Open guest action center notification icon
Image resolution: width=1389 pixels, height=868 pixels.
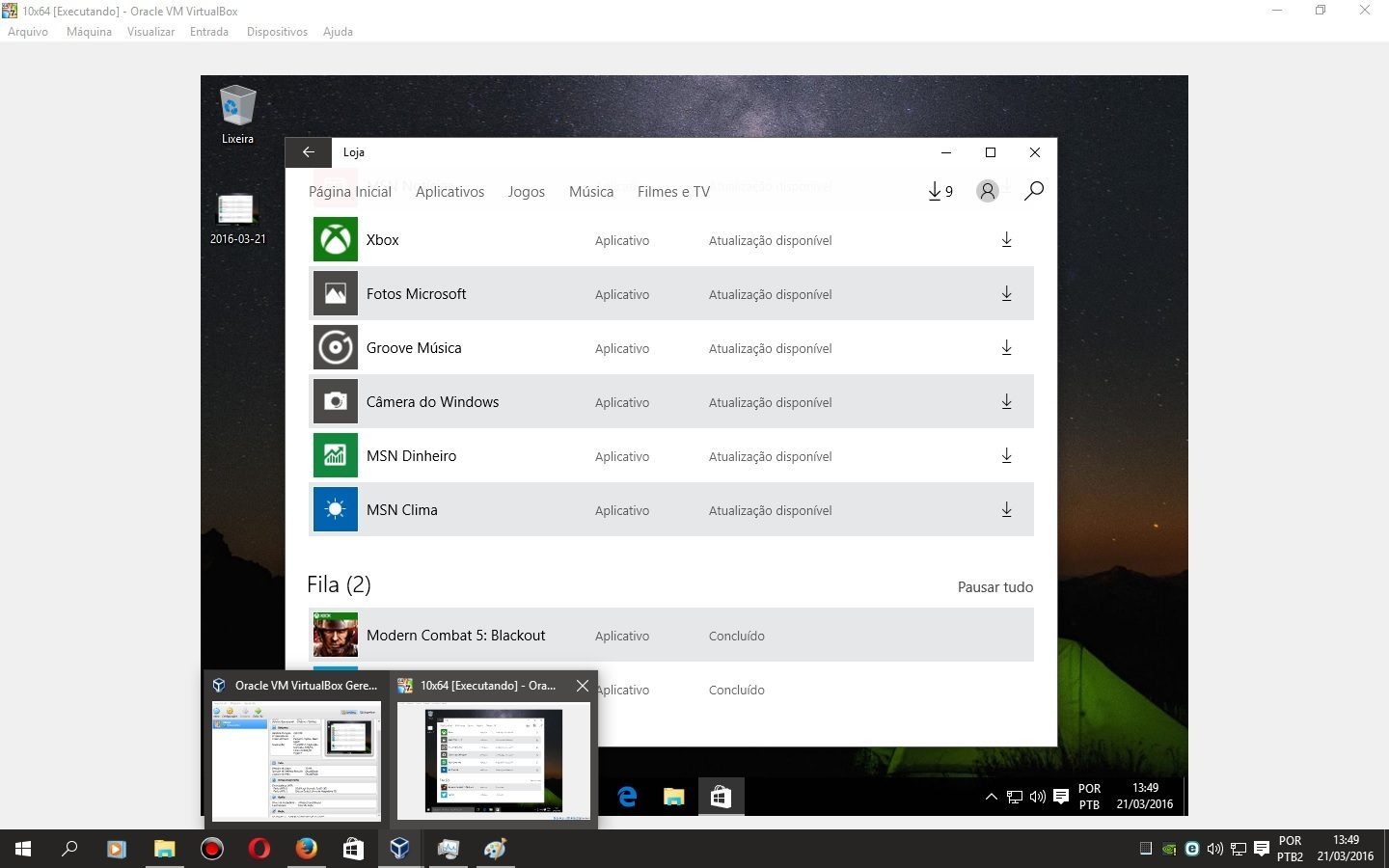[x=1061, y=797]
